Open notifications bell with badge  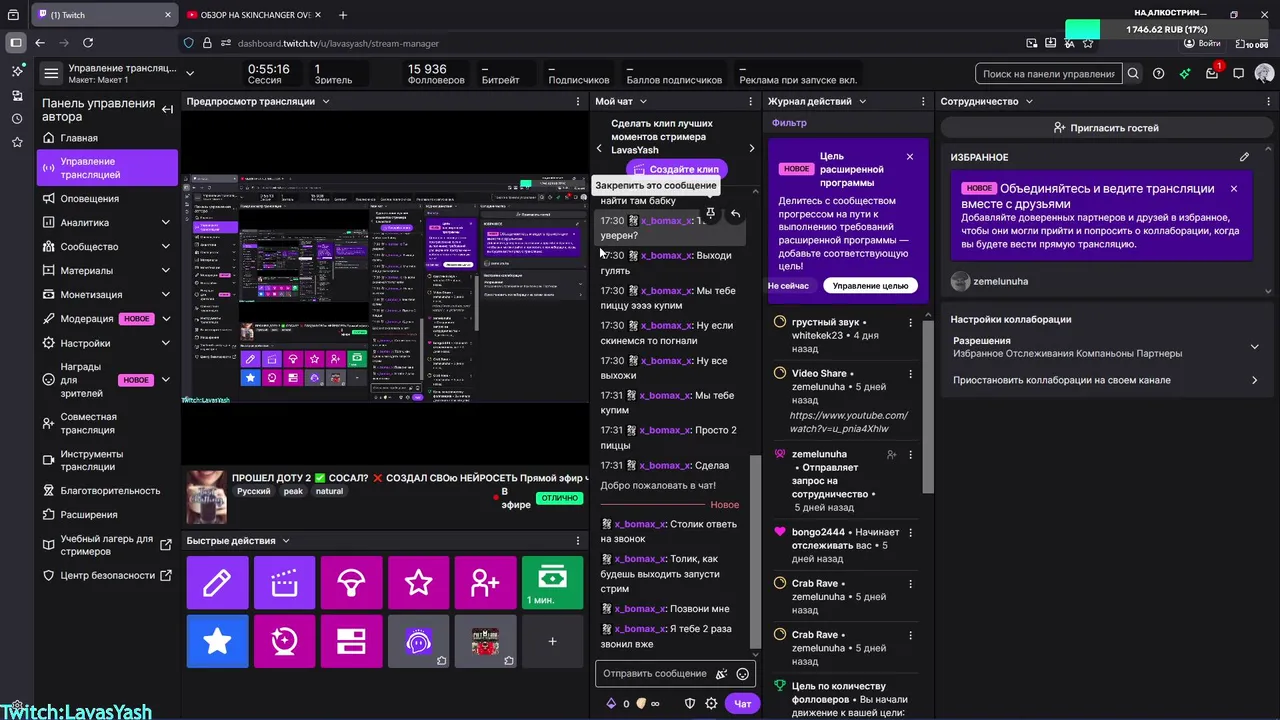point(1212,73)
